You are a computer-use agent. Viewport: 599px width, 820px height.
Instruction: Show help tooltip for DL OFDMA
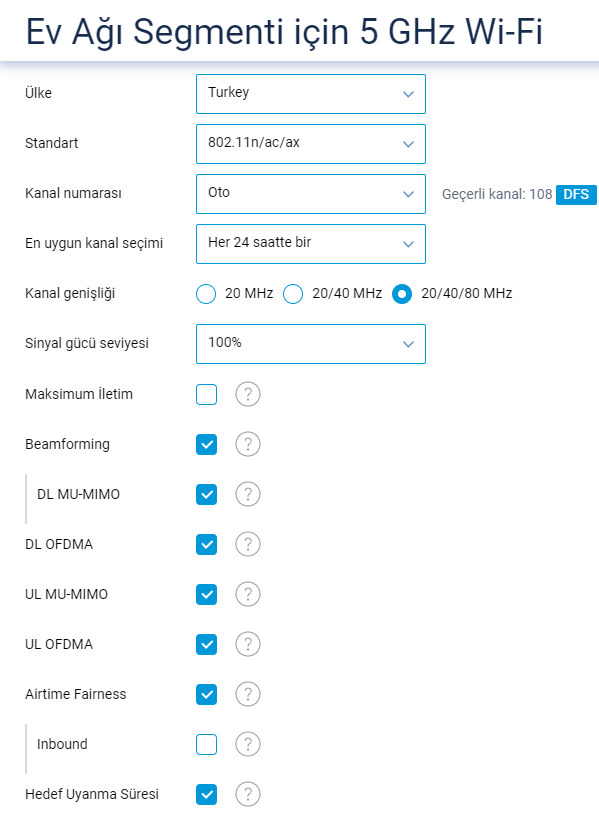click(248, 544)
